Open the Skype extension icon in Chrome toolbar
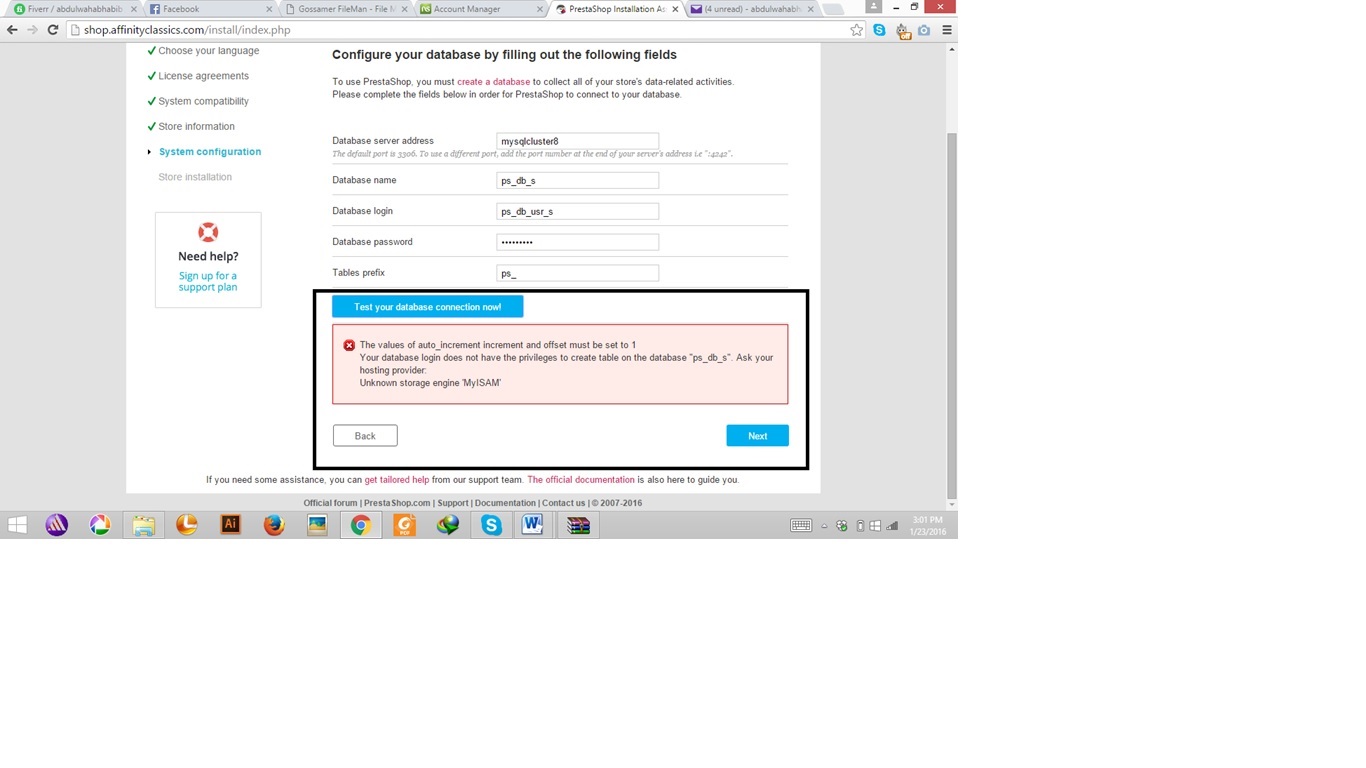Viewport: 1366px width, 768px height. click(879, 30)
